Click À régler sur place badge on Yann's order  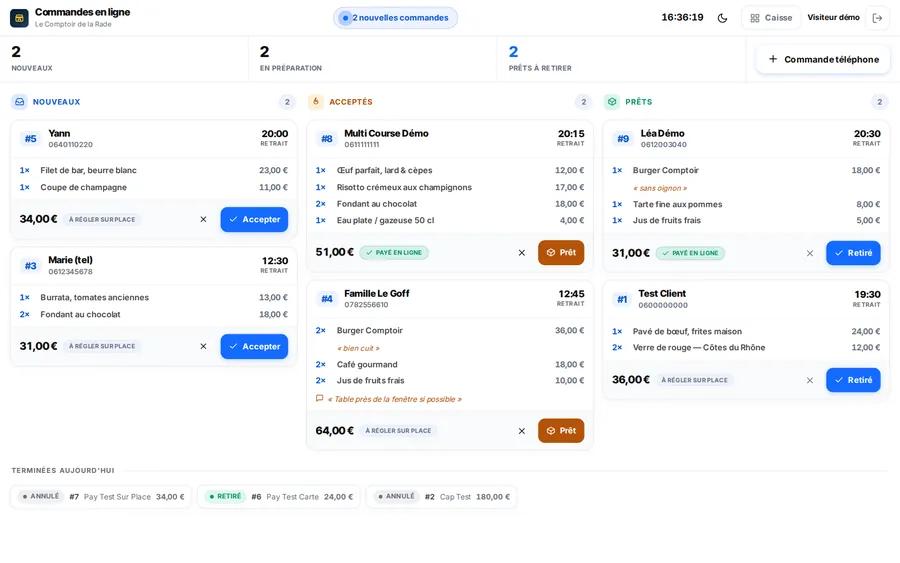click(x=102, y=219)
